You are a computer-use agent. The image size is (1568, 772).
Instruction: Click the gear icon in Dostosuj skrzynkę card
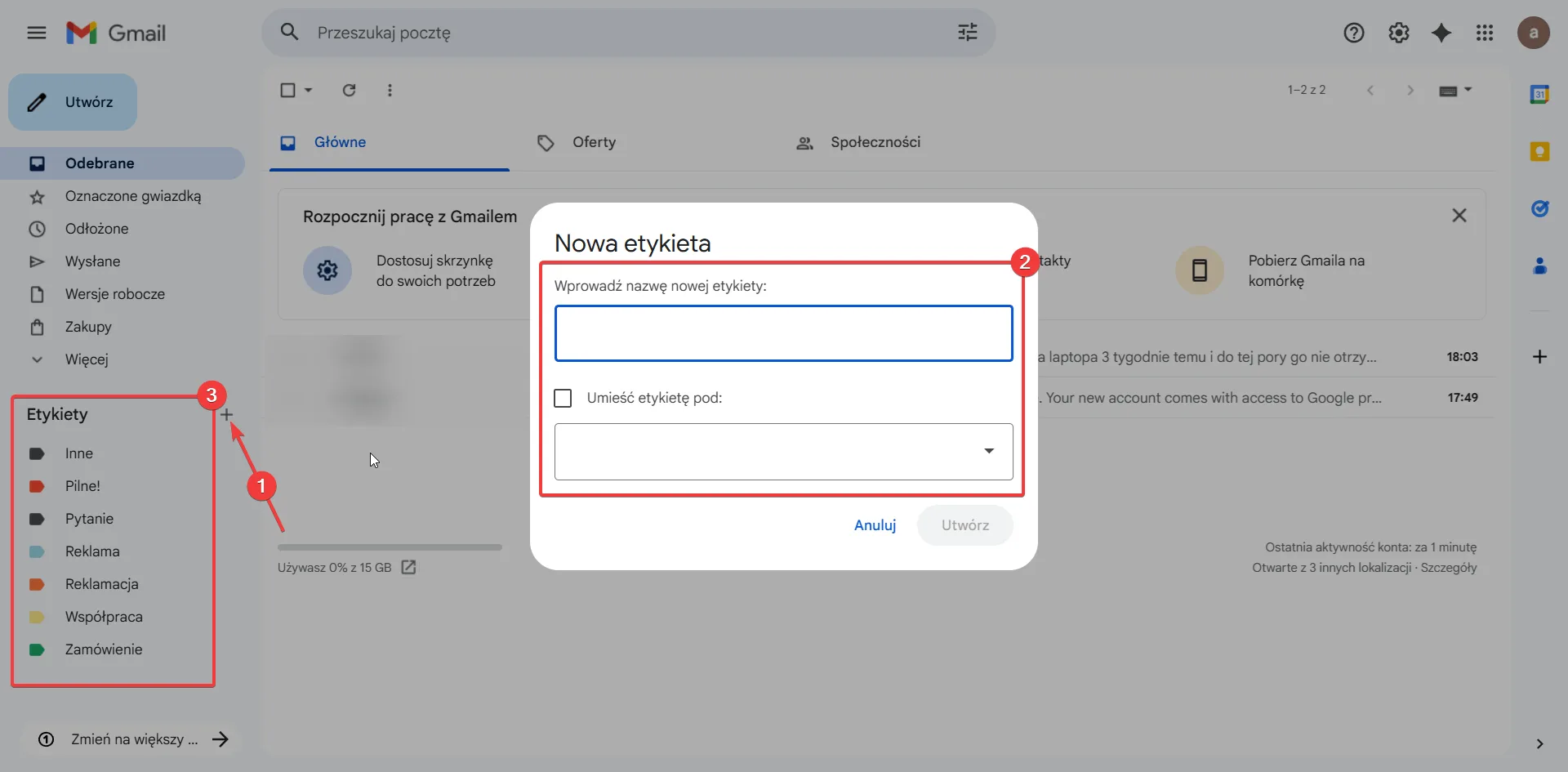click(x=327, y=270)
